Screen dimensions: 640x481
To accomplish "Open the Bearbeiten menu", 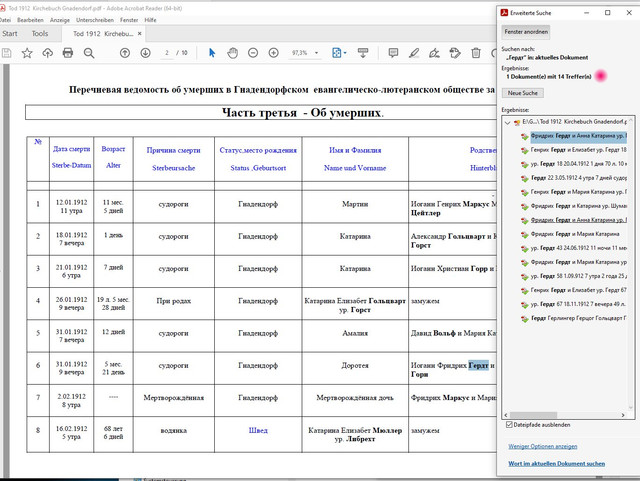I will [30, 20].
